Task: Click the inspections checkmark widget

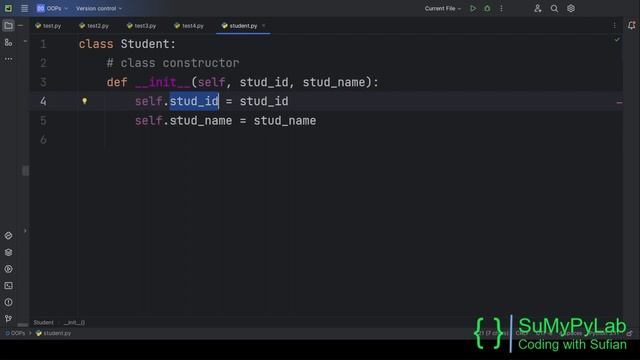Action: (617, 40)
